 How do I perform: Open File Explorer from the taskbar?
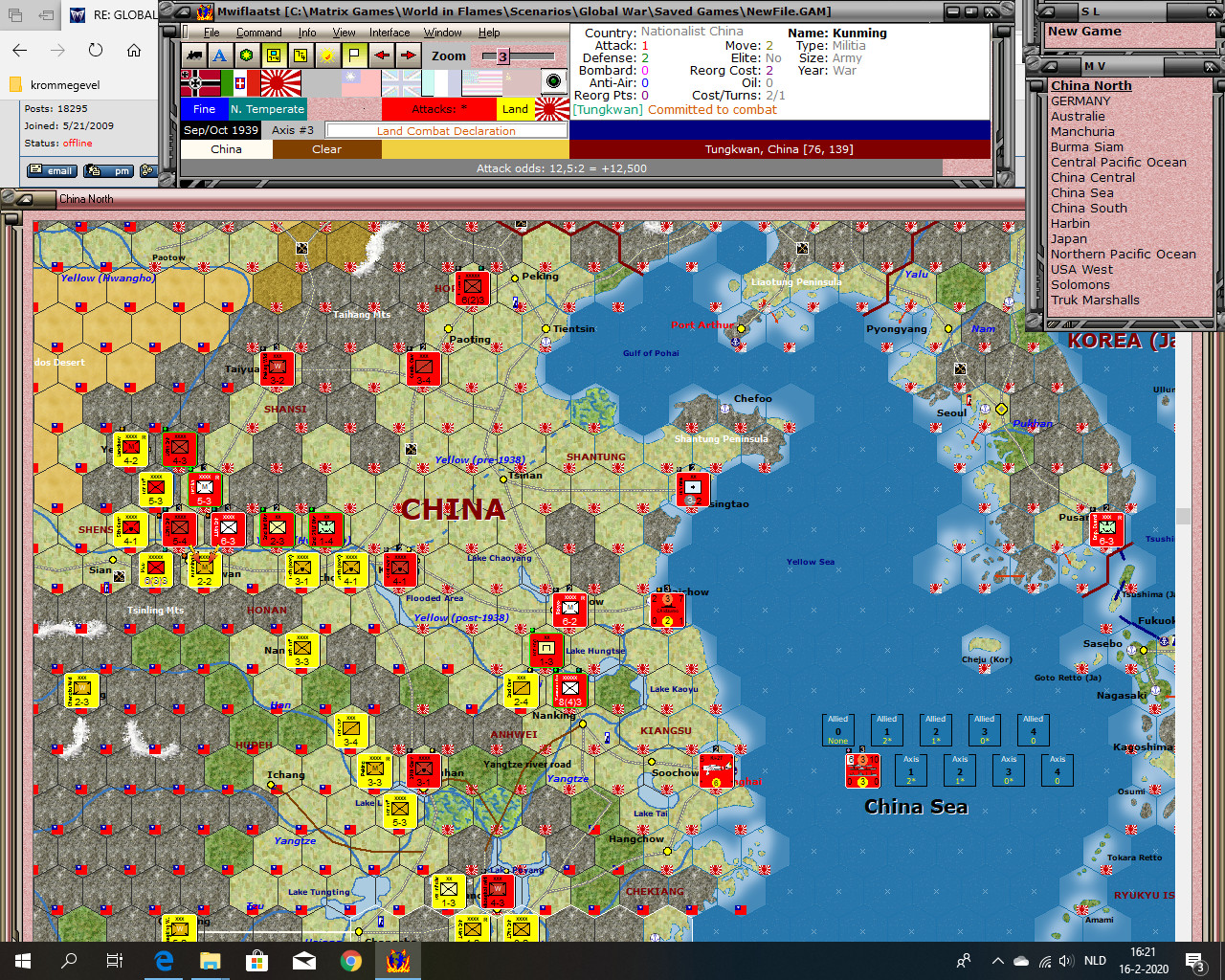[211, 961]
